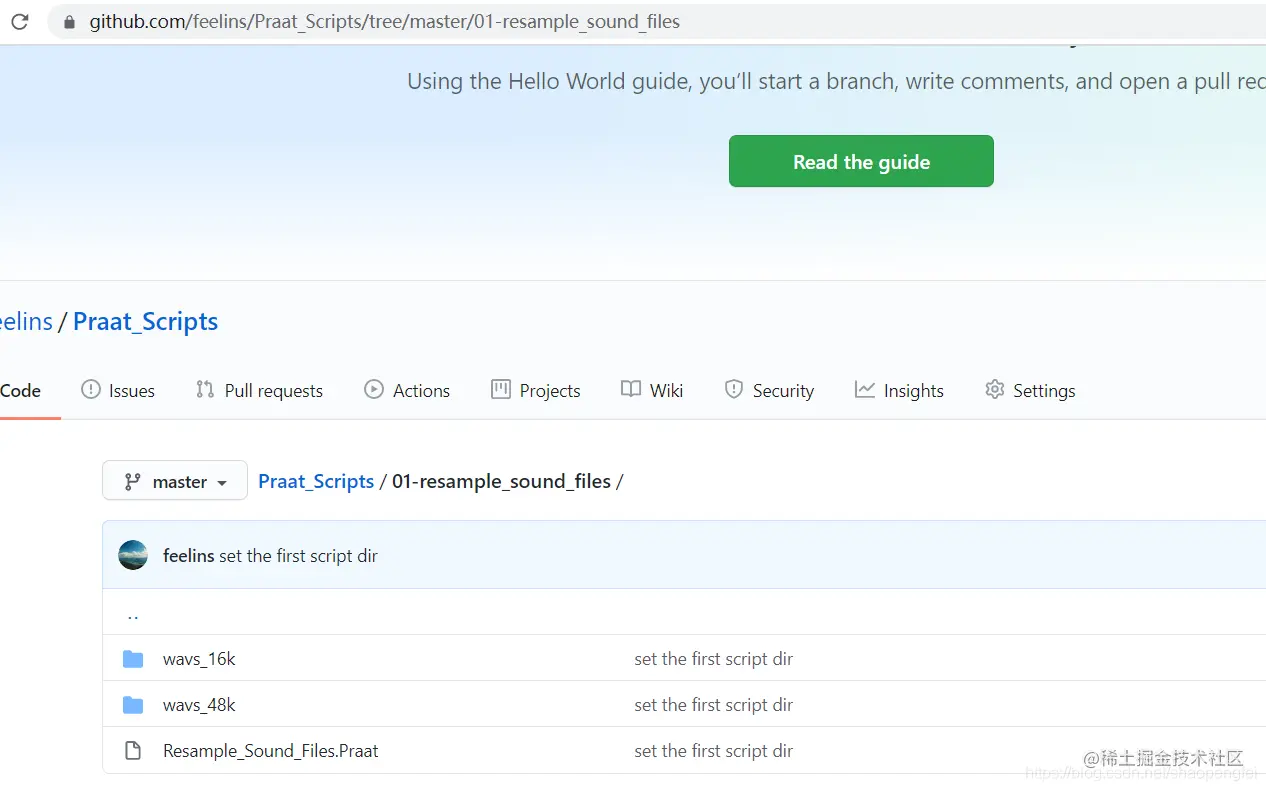Click the Insights graph icon
This screenshot has height=791, width=1266.
(865, 390)
